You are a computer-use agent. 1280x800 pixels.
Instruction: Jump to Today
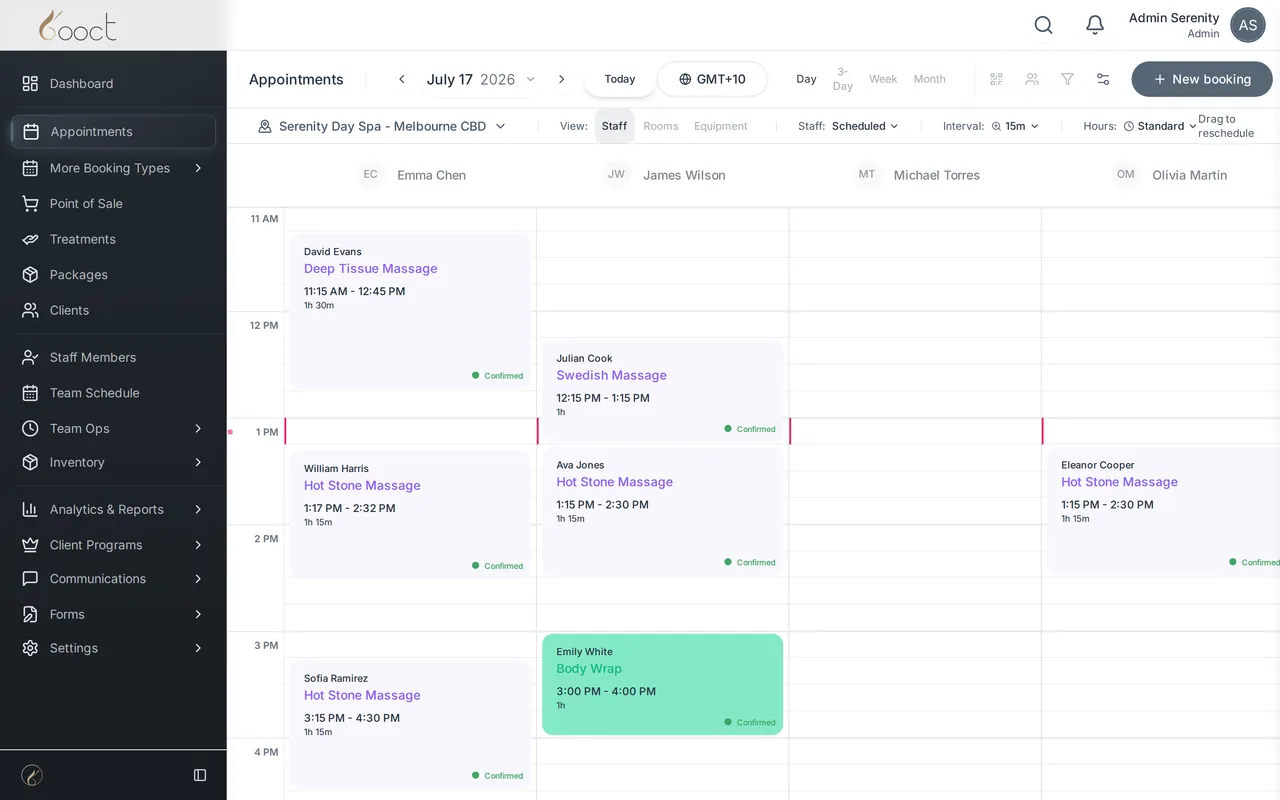click(620, 79)
